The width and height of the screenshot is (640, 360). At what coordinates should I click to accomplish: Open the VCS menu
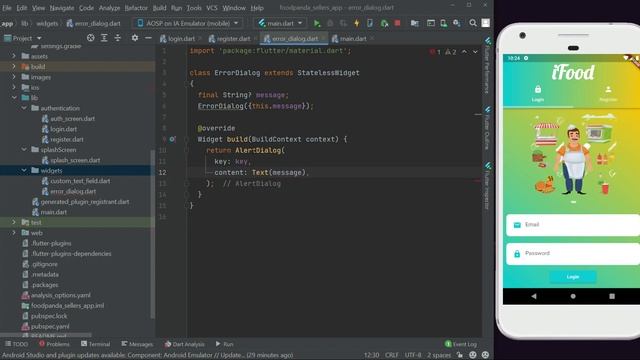[211, 8]
